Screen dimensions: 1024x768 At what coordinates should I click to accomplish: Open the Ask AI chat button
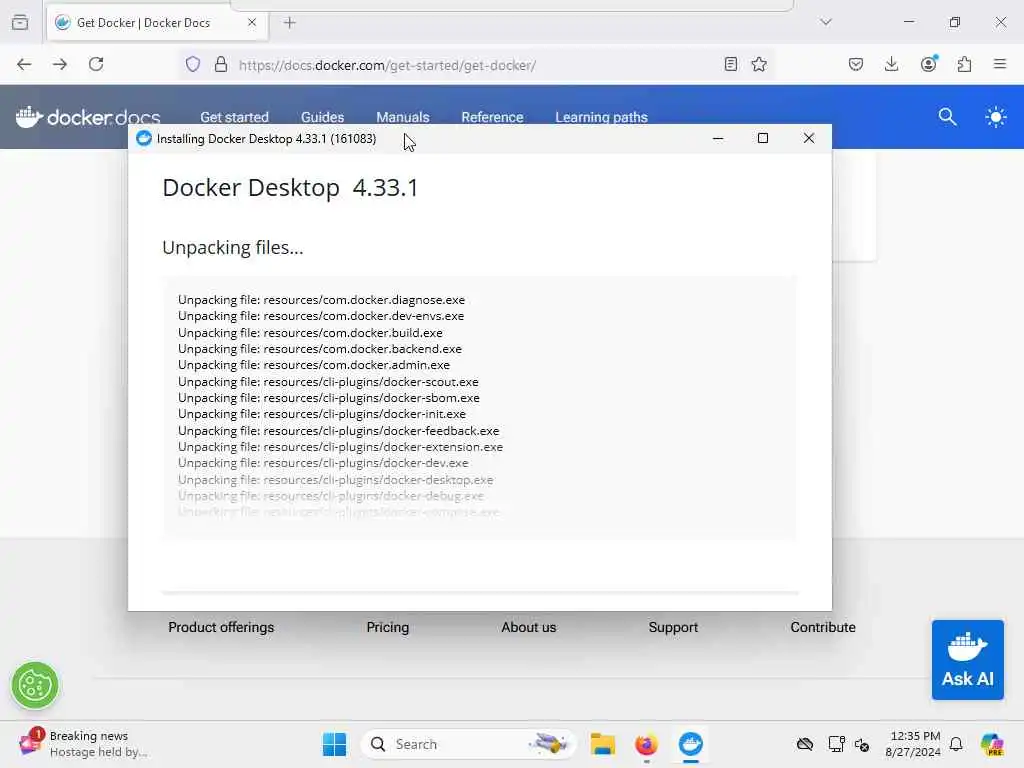[x=967, y=660]
